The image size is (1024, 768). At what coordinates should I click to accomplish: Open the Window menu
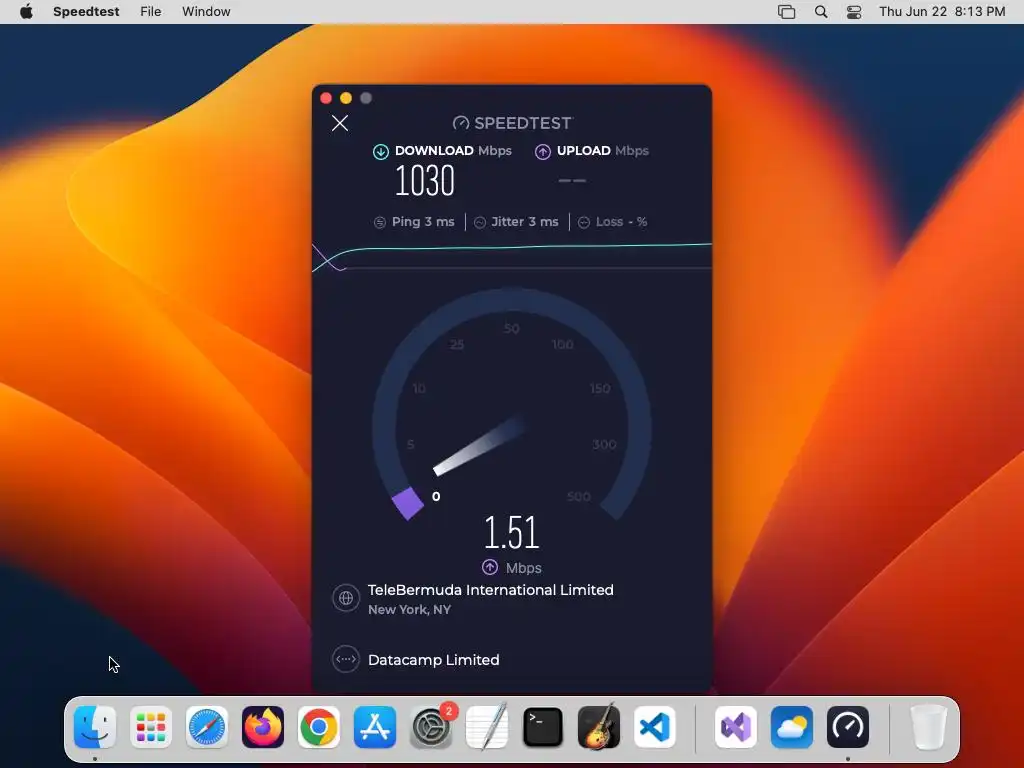coord(206,12)
